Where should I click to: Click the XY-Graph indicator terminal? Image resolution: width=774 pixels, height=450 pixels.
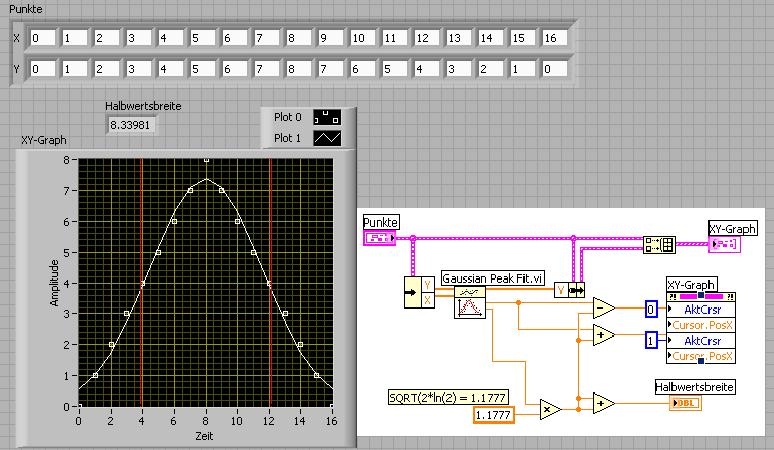click(725, 244)
